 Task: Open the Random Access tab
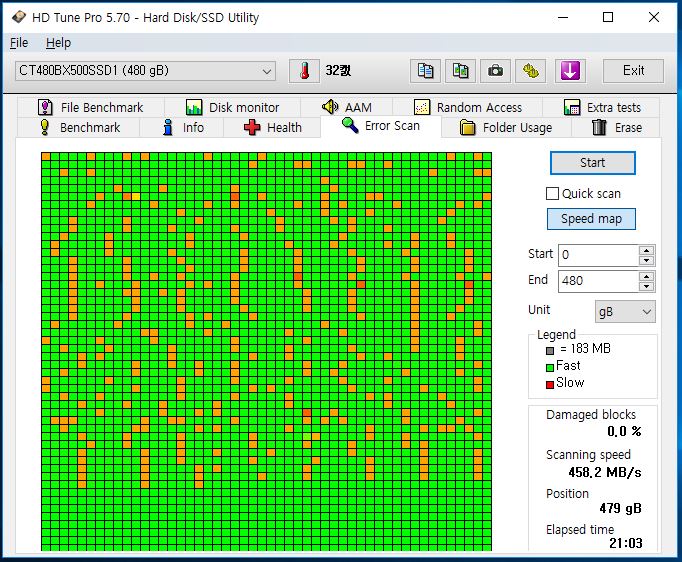[468, 107]
